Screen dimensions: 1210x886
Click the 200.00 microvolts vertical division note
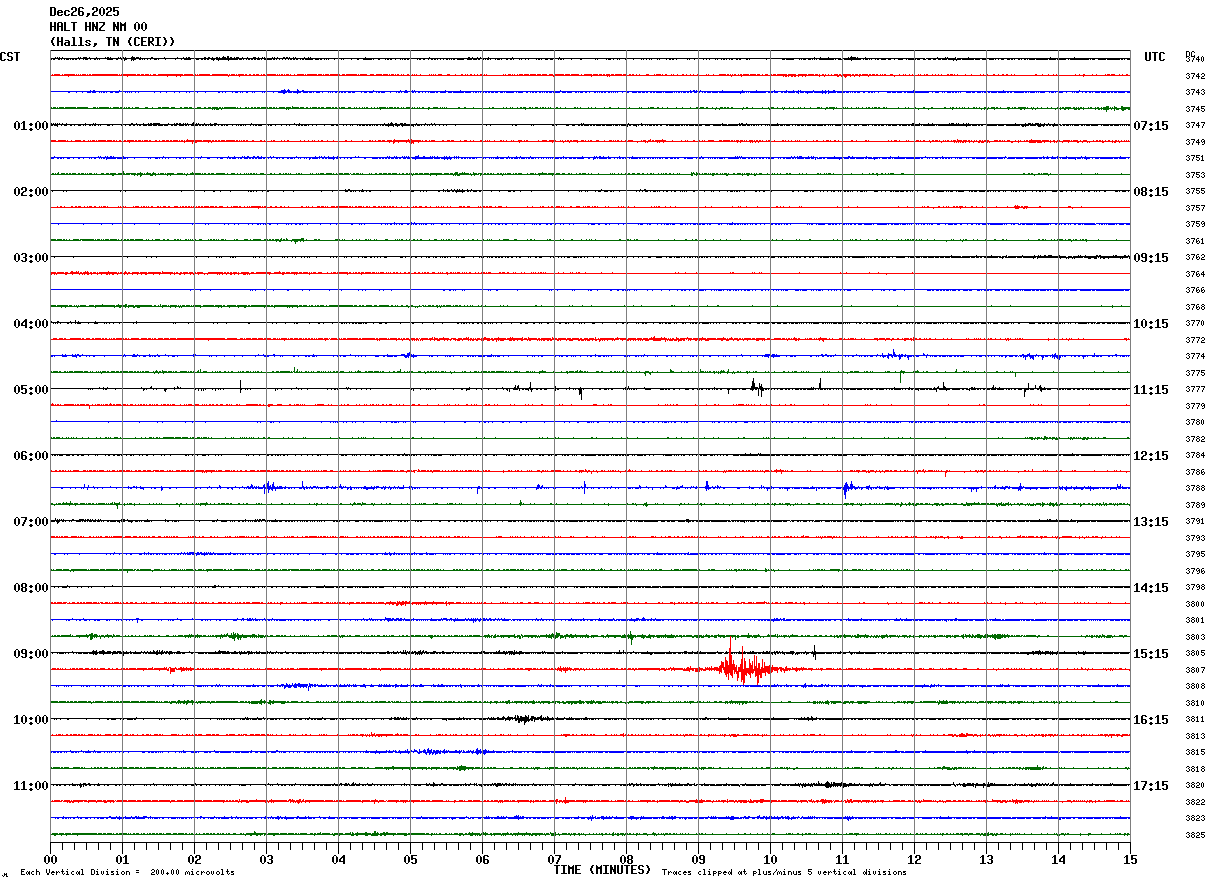click(127, 873)
